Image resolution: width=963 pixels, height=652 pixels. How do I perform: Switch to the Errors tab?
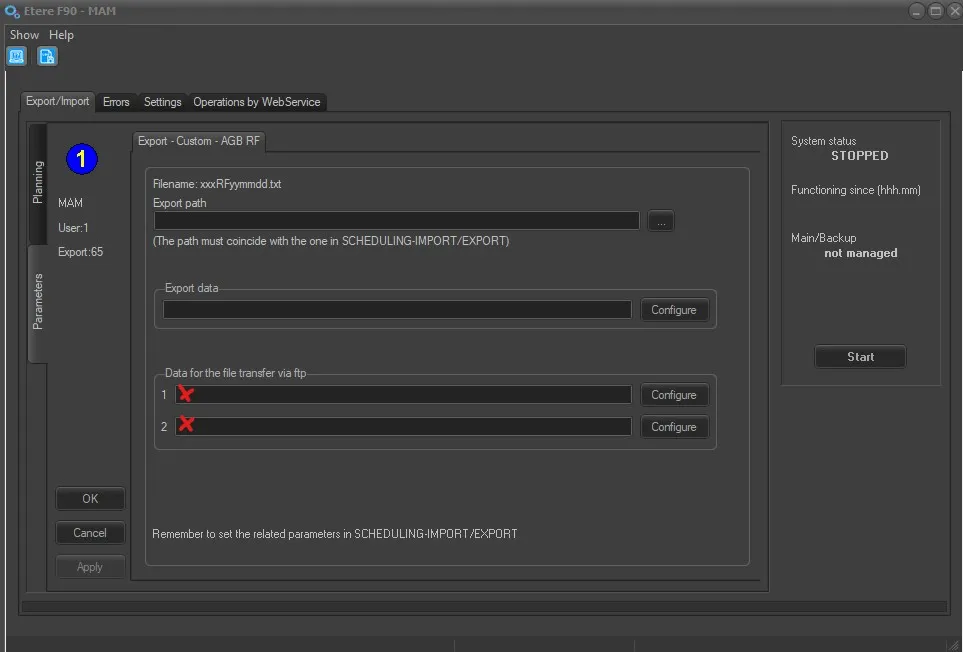point(116,102)
